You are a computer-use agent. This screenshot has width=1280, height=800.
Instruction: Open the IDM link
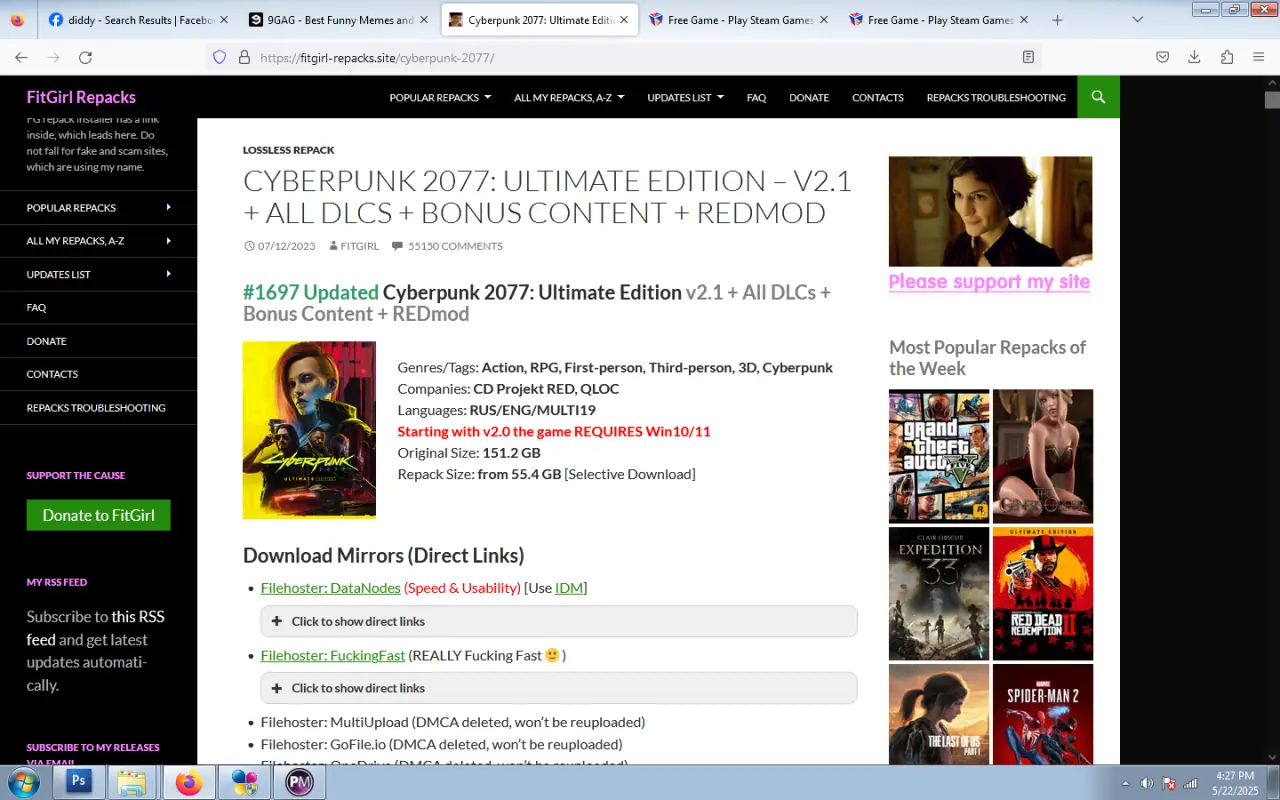[x=569, y=588]
